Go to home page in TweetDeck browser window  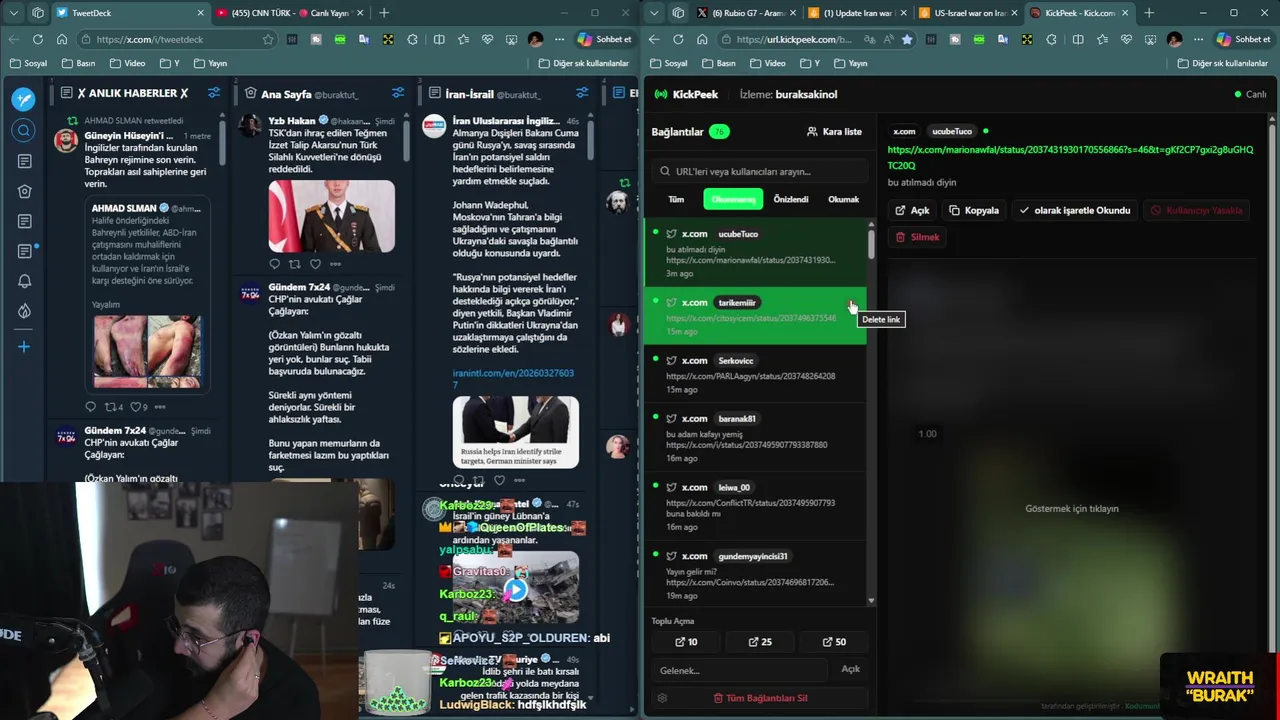(x=61, y=39)
